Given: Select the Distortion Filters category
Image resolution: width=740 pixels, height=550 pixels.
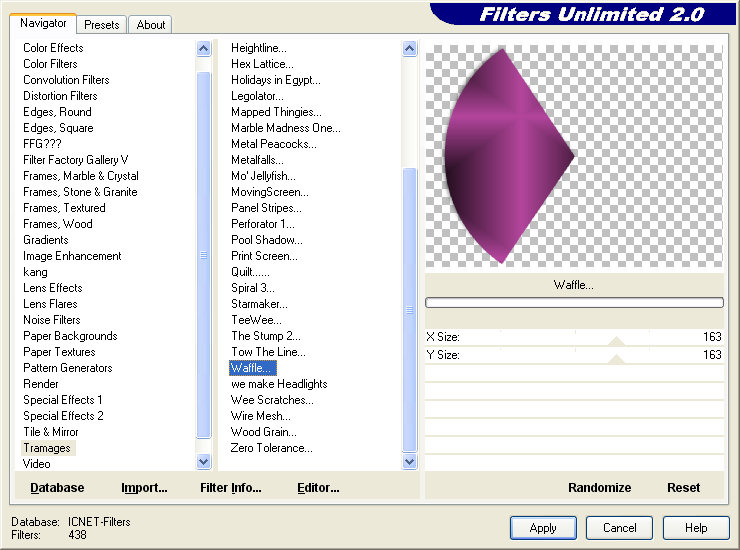Looking at the screenshot, I should (x=60, y=96).
